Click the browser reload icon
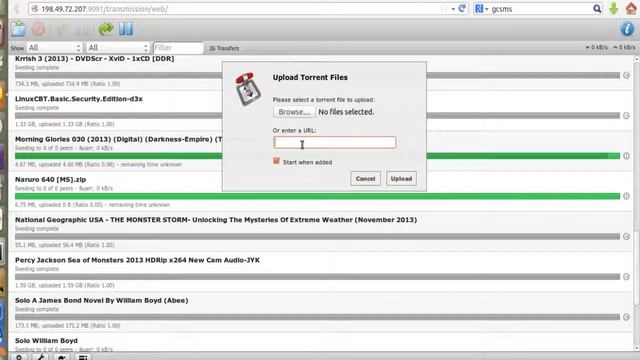The height and width of the screenshot is (360, 640). [x=462, y=9]
